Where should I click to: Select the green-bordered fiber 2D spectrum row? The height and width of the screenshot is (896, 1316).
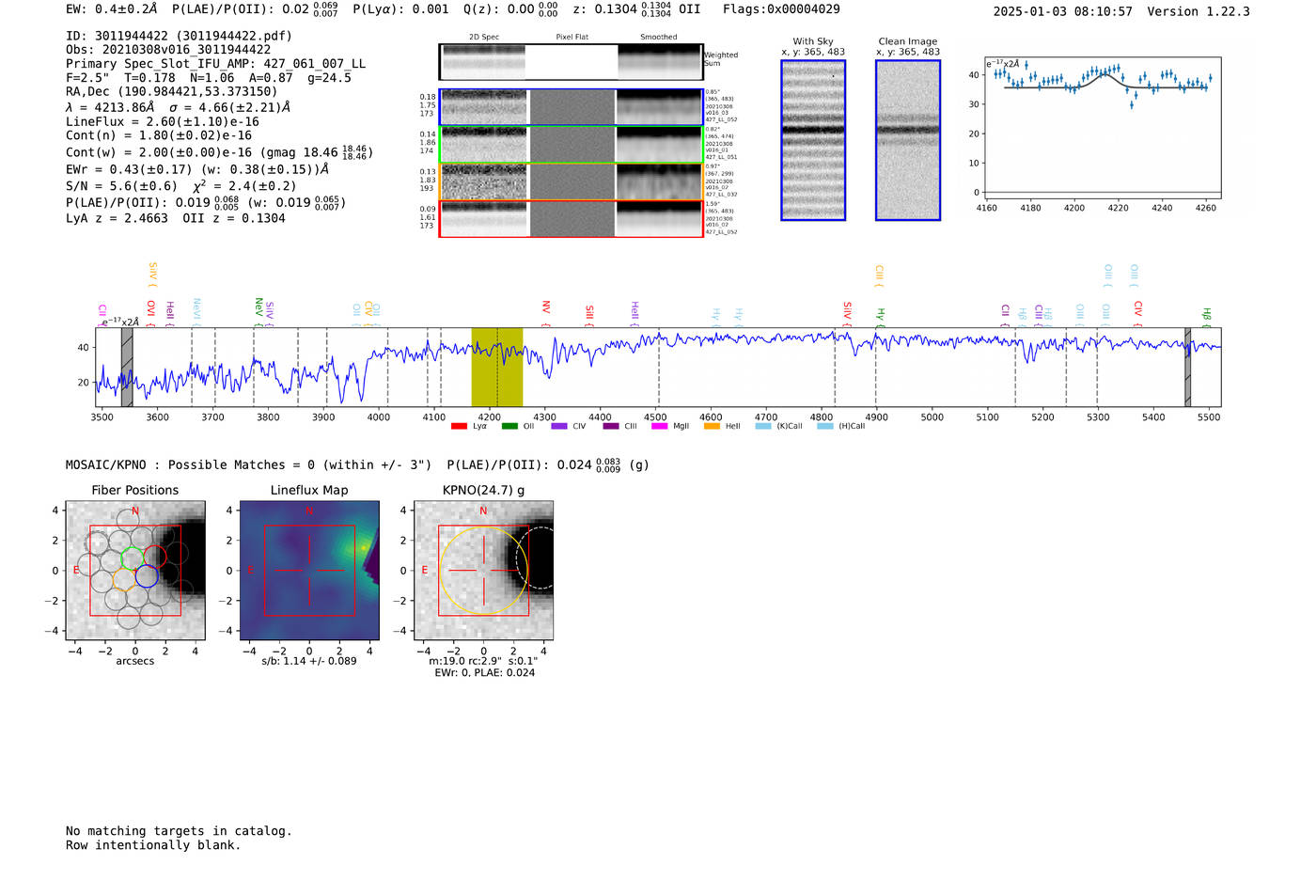(x=572, y=145)
